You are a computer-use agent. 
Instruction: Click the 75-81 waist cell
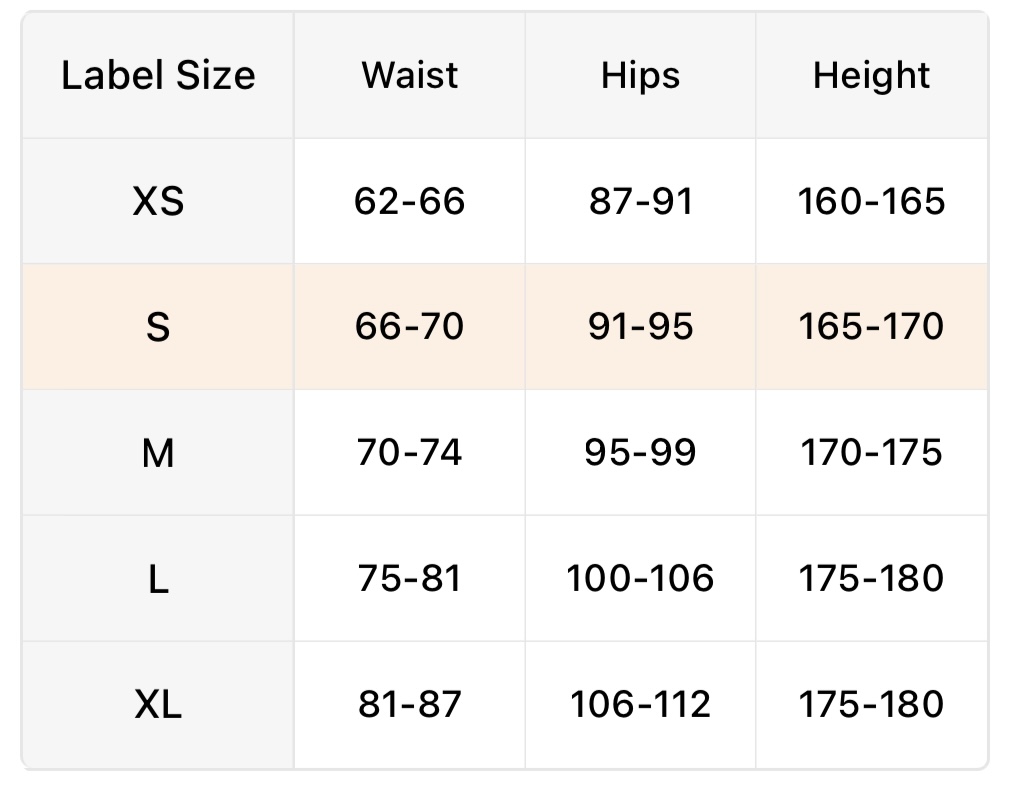410,579
